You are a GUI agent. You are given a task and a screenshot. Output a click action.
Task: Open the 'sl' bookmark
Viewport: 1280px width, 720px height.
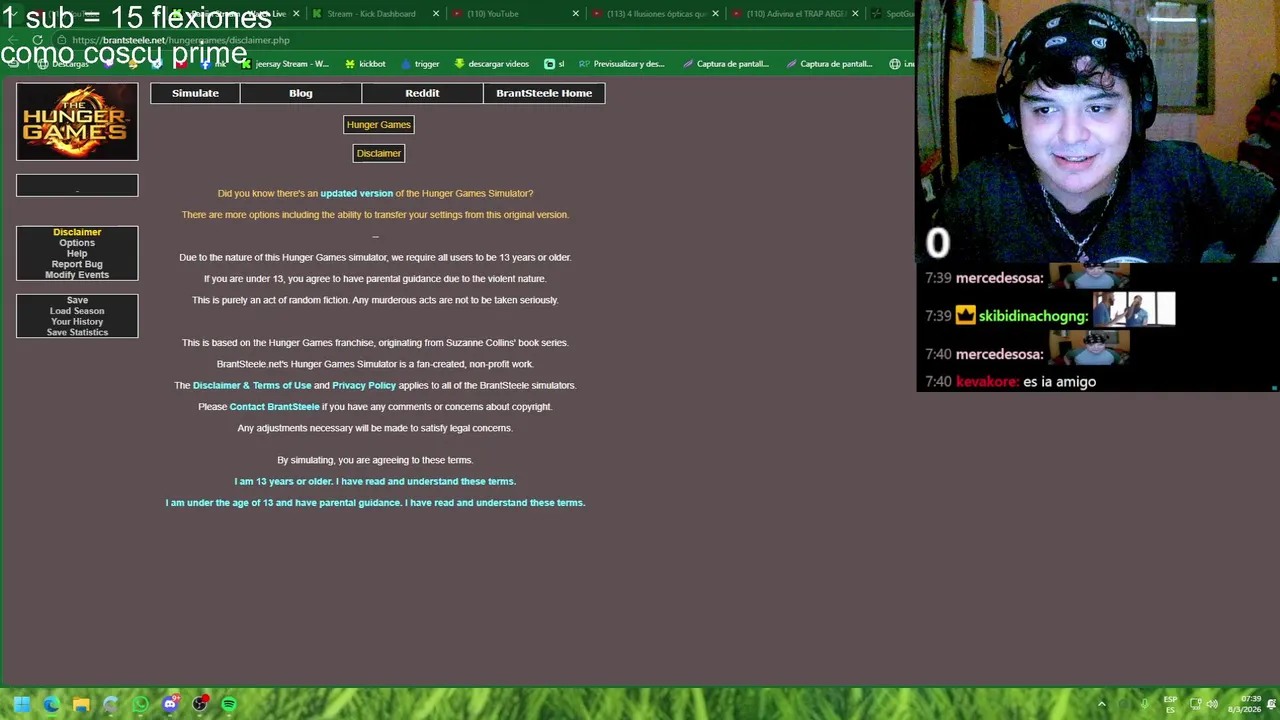tap(554, 64)
